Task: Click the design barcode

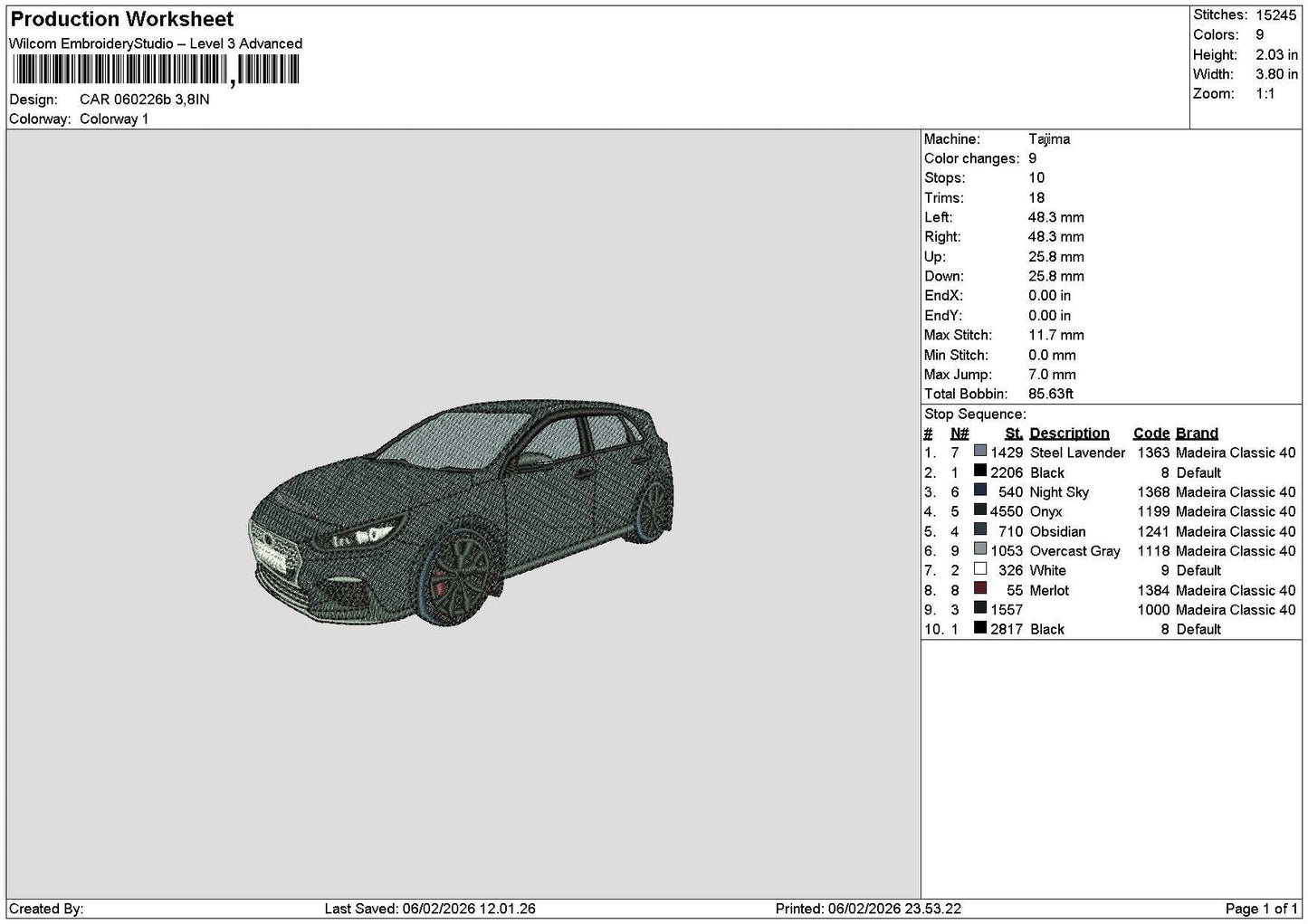Action: (x=156, y=70)
